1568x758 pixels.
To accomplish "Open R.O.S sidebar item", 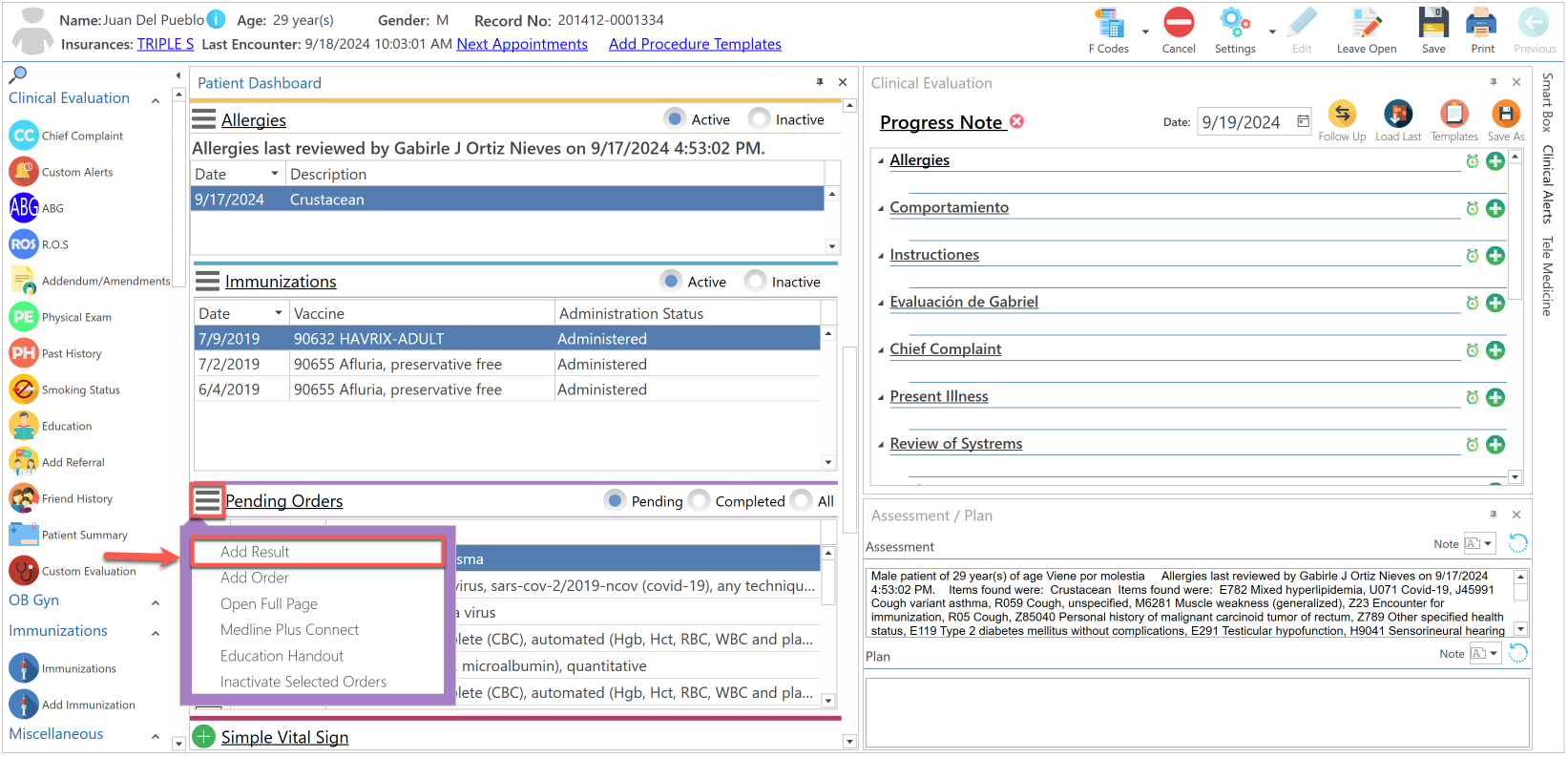I will [x=38, y=244].
